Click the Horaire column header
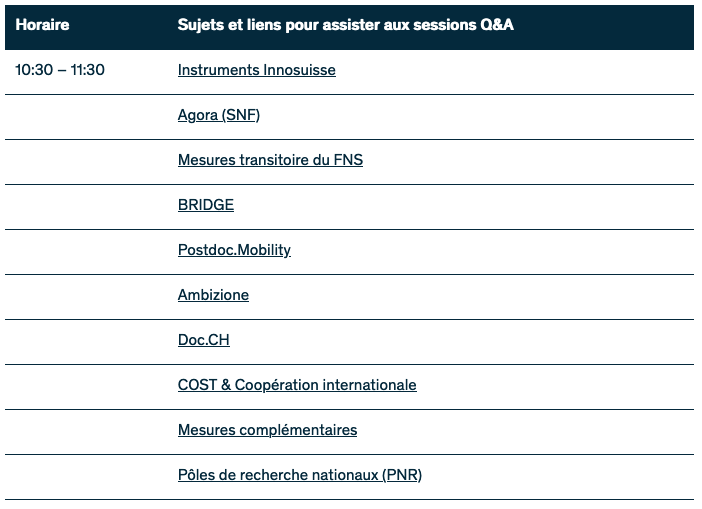The width and height of the screenshot is (702, 509). pos(43,25)
